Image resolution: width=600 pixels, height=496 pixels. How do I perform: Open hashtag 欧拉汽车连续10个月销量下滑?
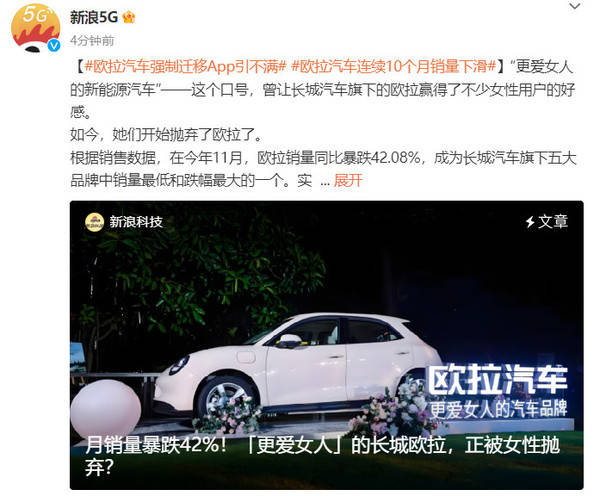pyautogui.click(x=394, y=67)
